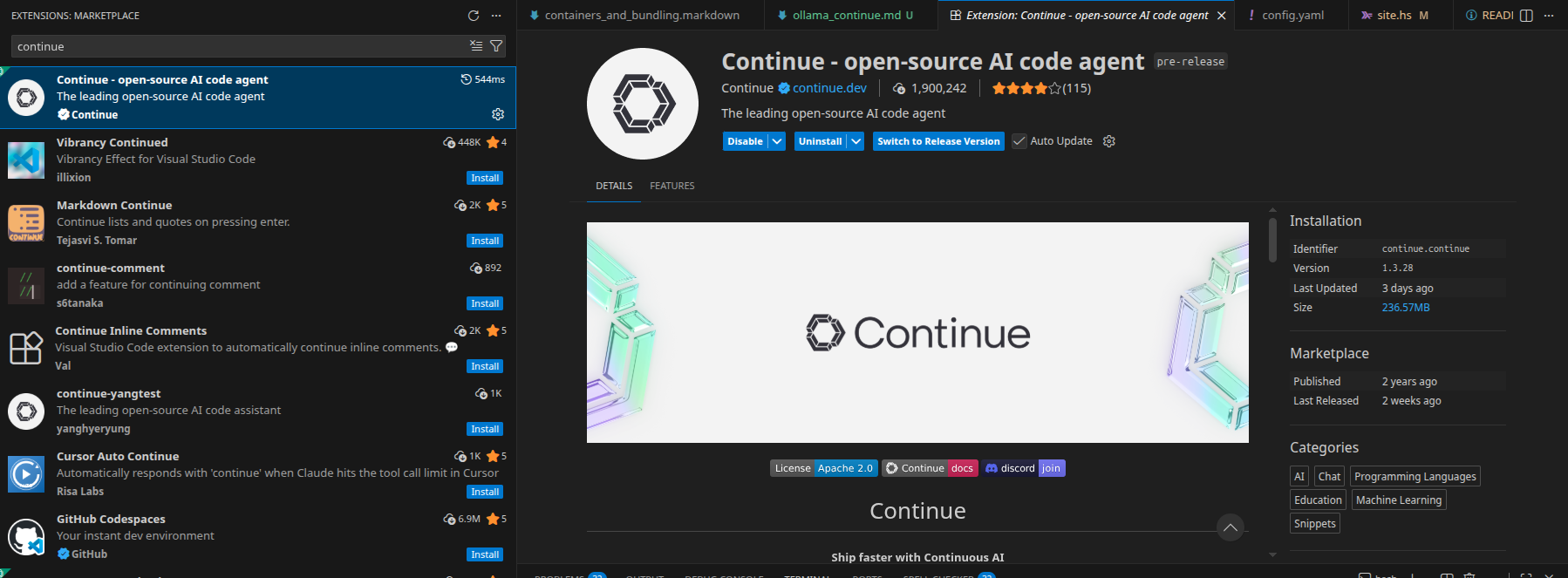
Task: Click the scroll-to-top arrow button
Action: [x=1231, y=527]
